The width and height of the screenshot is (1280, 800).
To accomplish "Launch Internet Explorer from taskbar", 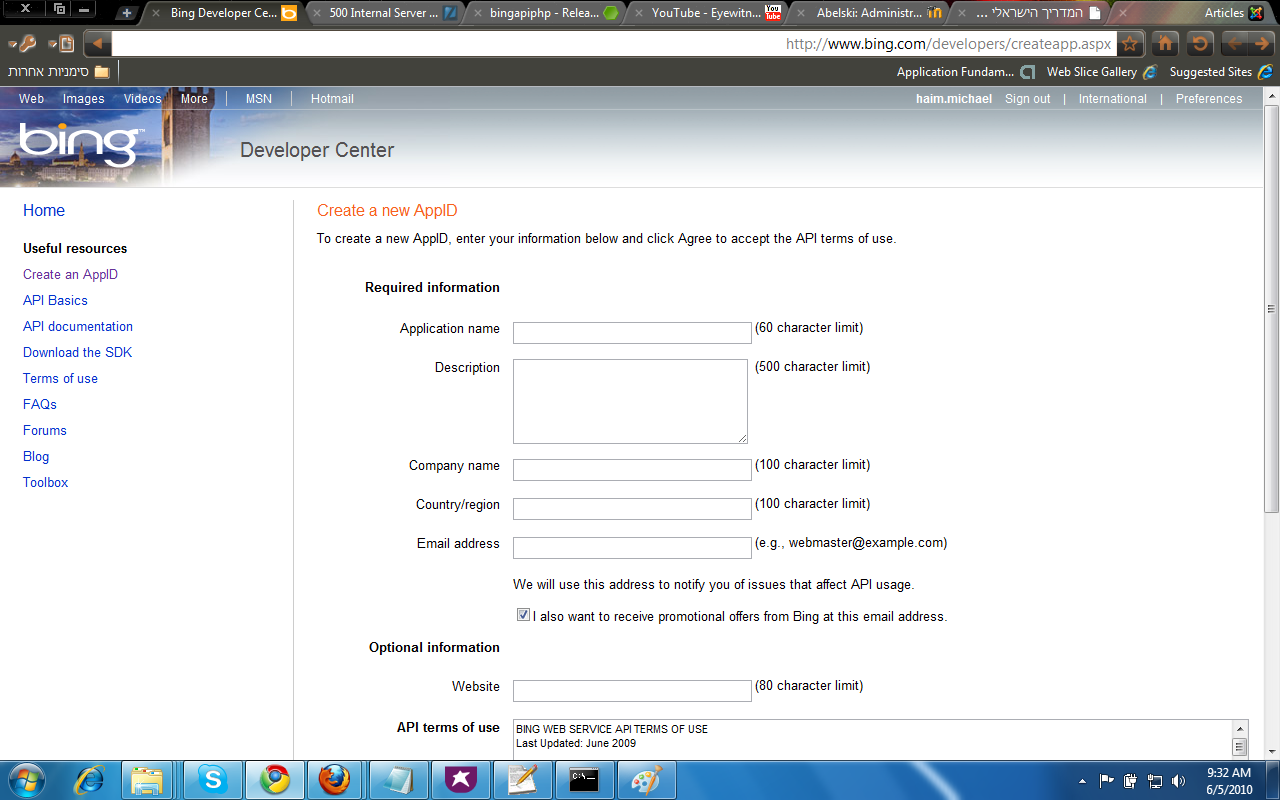I will [90, 779].
